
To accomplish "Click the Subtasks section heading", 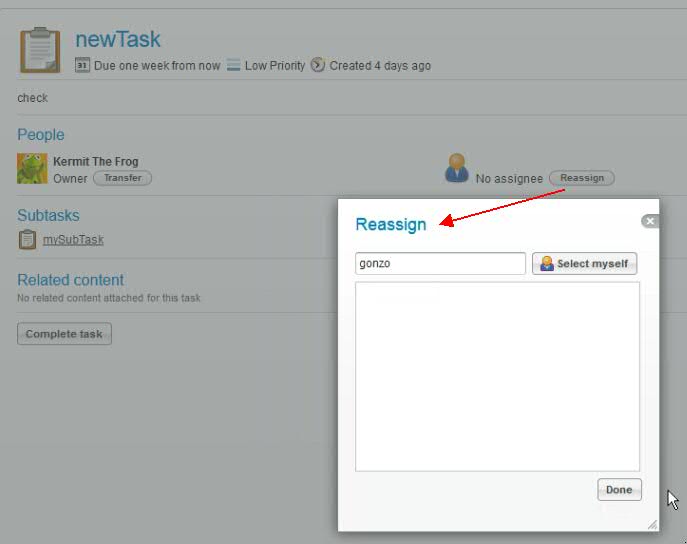I will [48, 215].
